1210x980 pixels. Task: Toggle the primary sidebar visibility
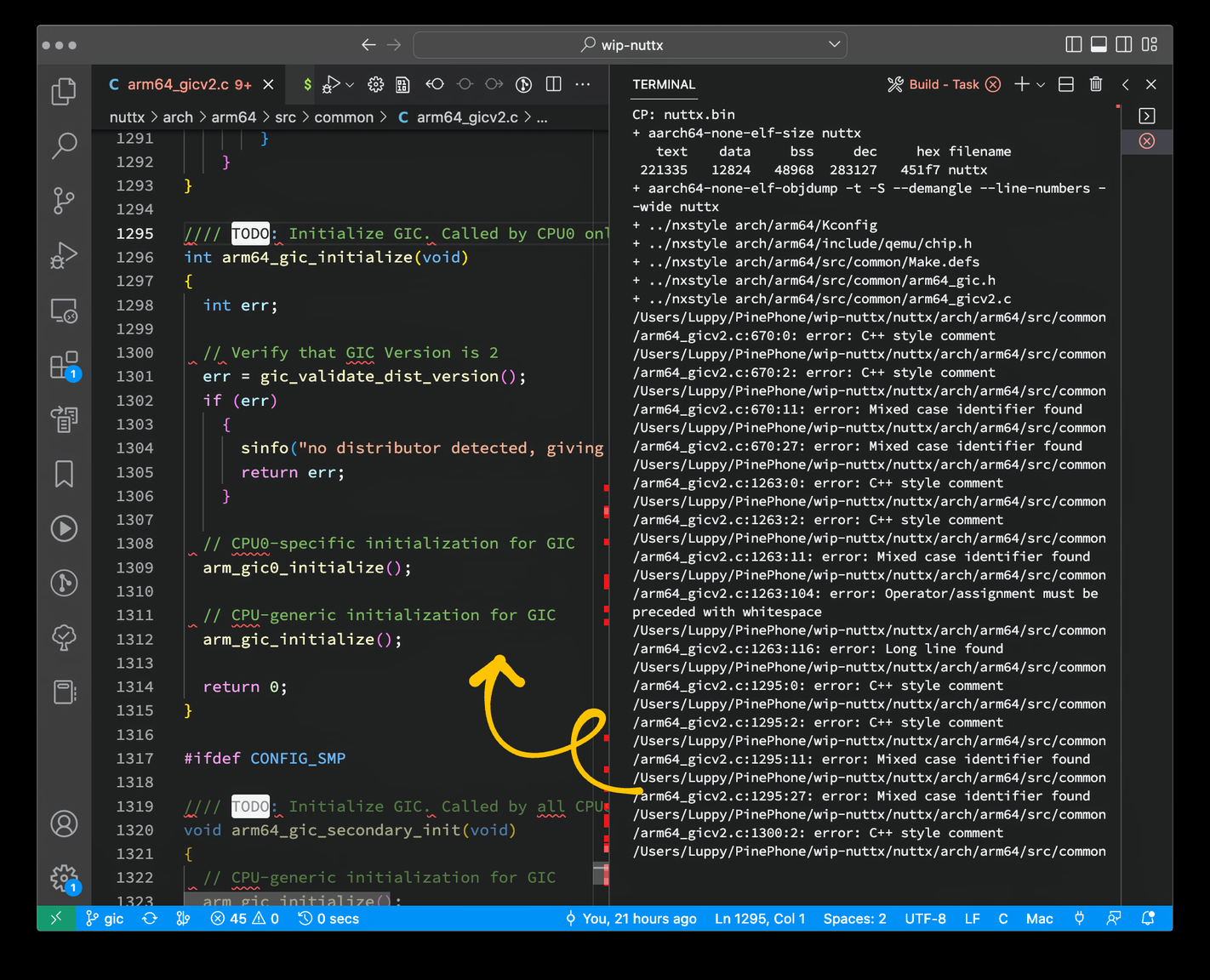coord(1074,44)
